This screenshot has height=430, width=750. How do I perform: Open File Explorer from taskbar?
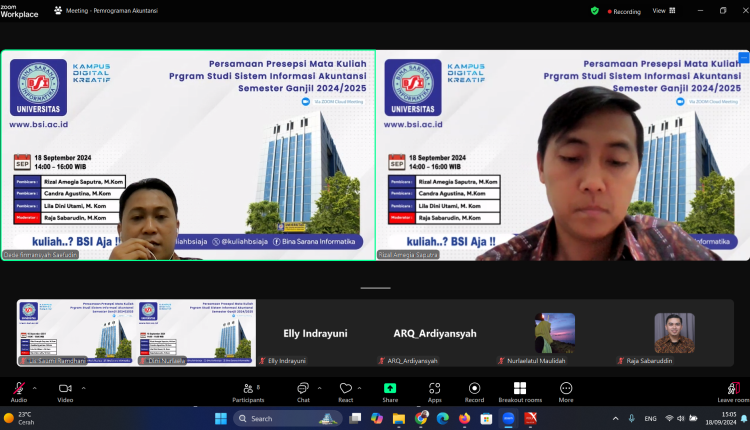pos(399,419)
